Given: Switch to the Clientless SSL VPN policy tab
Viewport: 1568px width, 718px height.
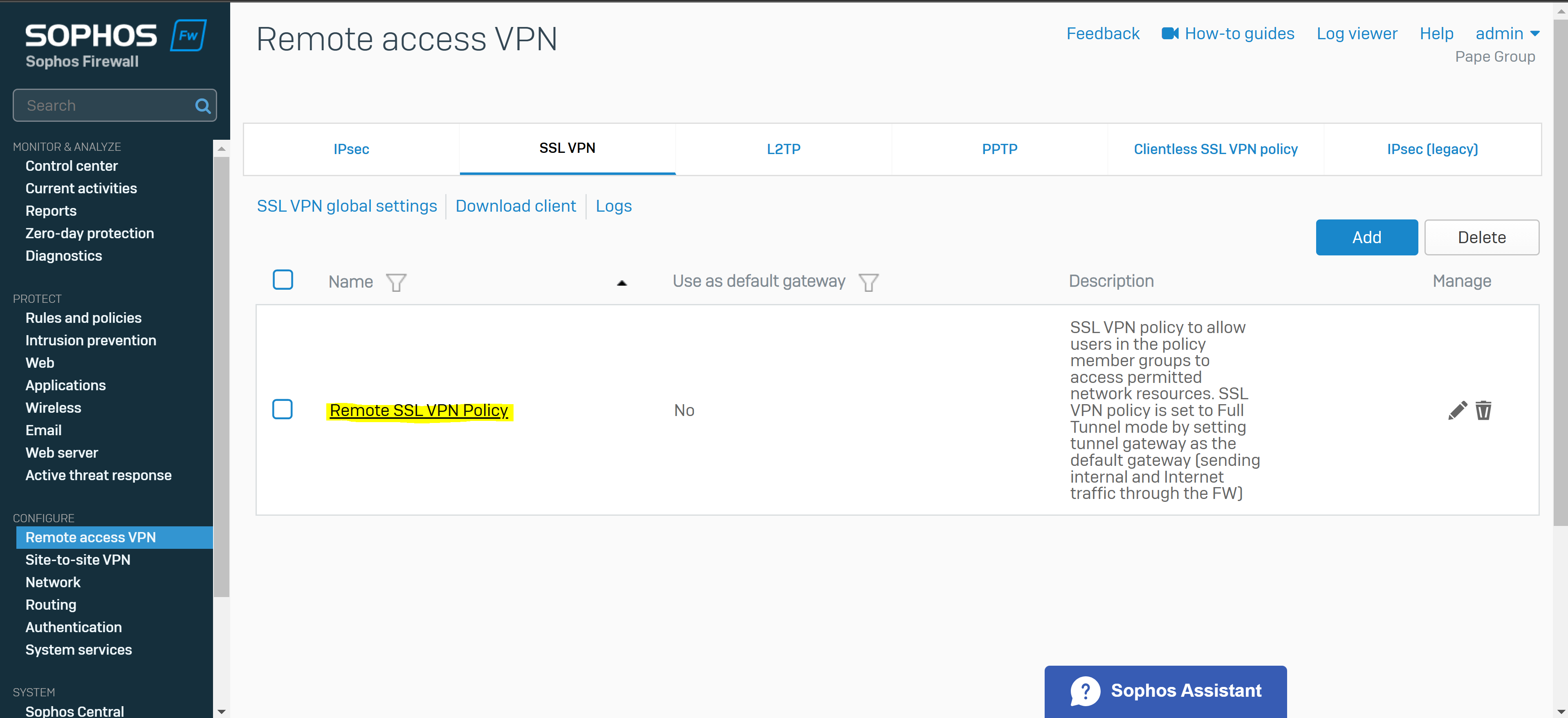Looking at the screenshot, I should (x=1216, y=149).
